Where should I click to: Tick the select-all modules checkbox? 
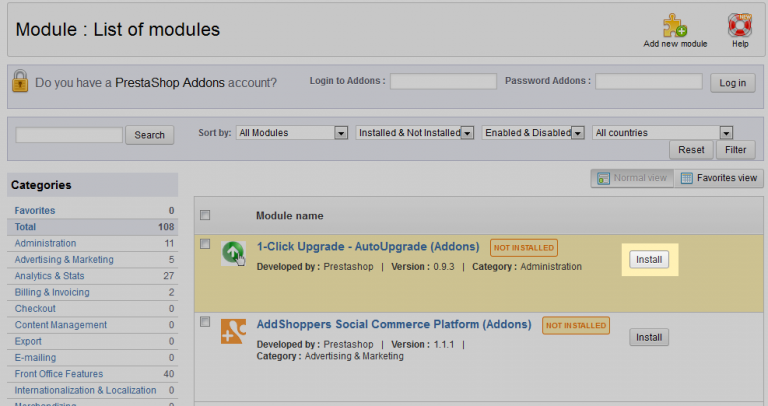[205, 215]
